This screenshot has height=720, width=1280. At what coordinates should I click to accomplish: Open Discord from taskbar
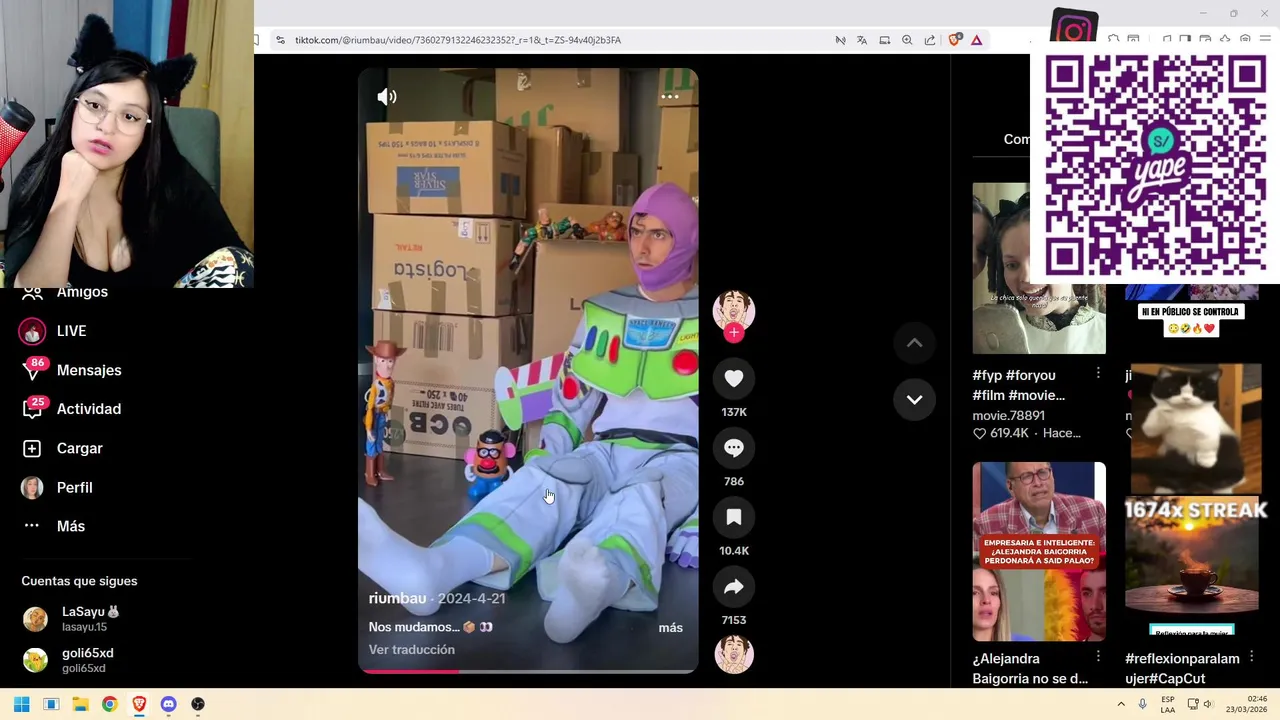[168, 704]
